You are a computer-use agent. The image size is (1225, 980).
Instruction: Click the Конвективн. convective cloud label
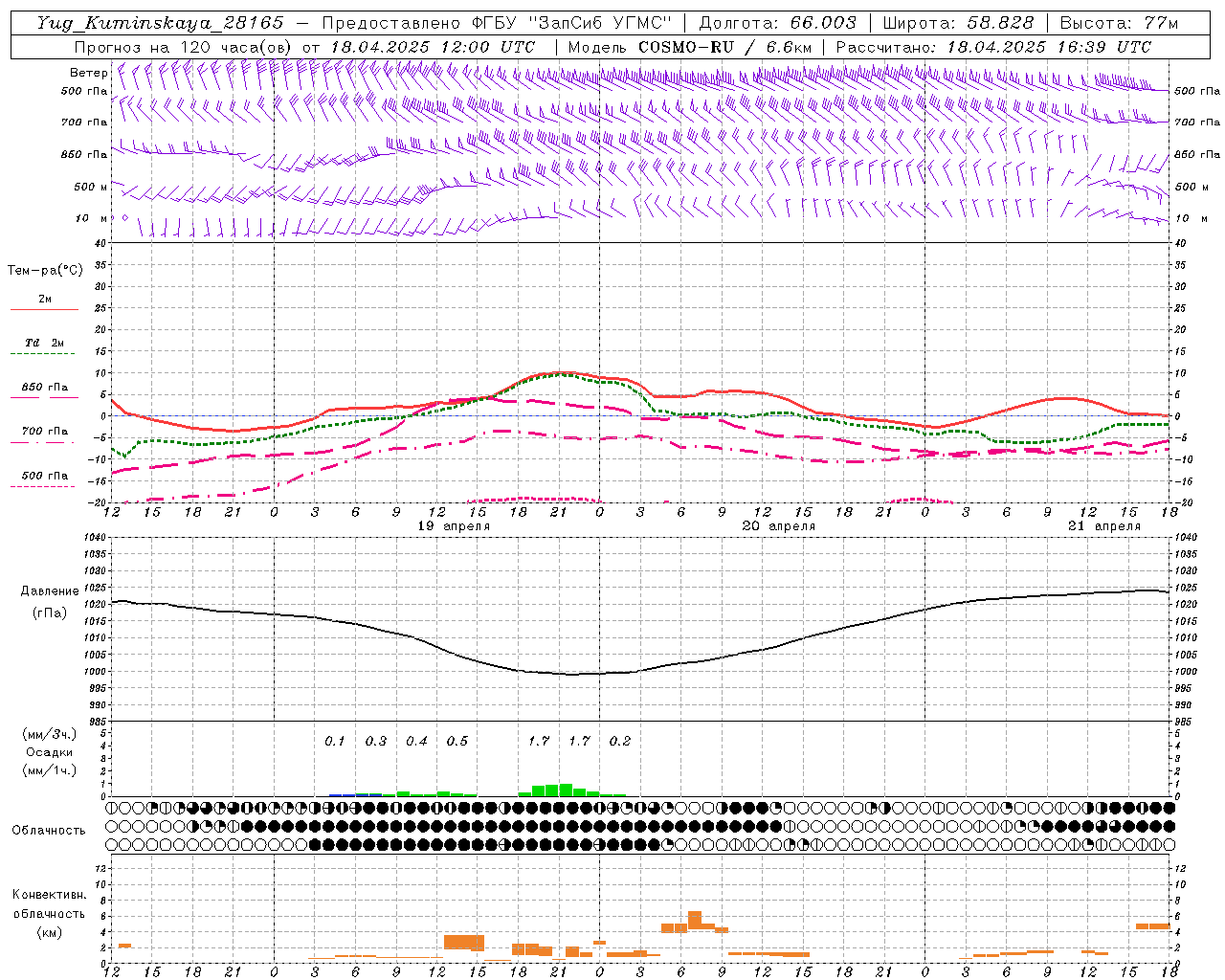[x=50, y=895]
